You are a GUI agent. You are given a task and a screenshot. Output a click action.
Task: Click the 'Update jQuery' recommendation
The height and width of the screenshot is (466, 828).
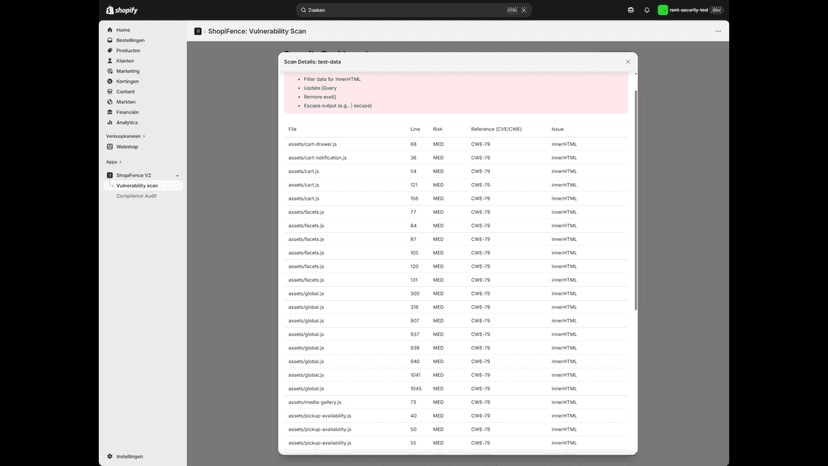coord(320,88)
